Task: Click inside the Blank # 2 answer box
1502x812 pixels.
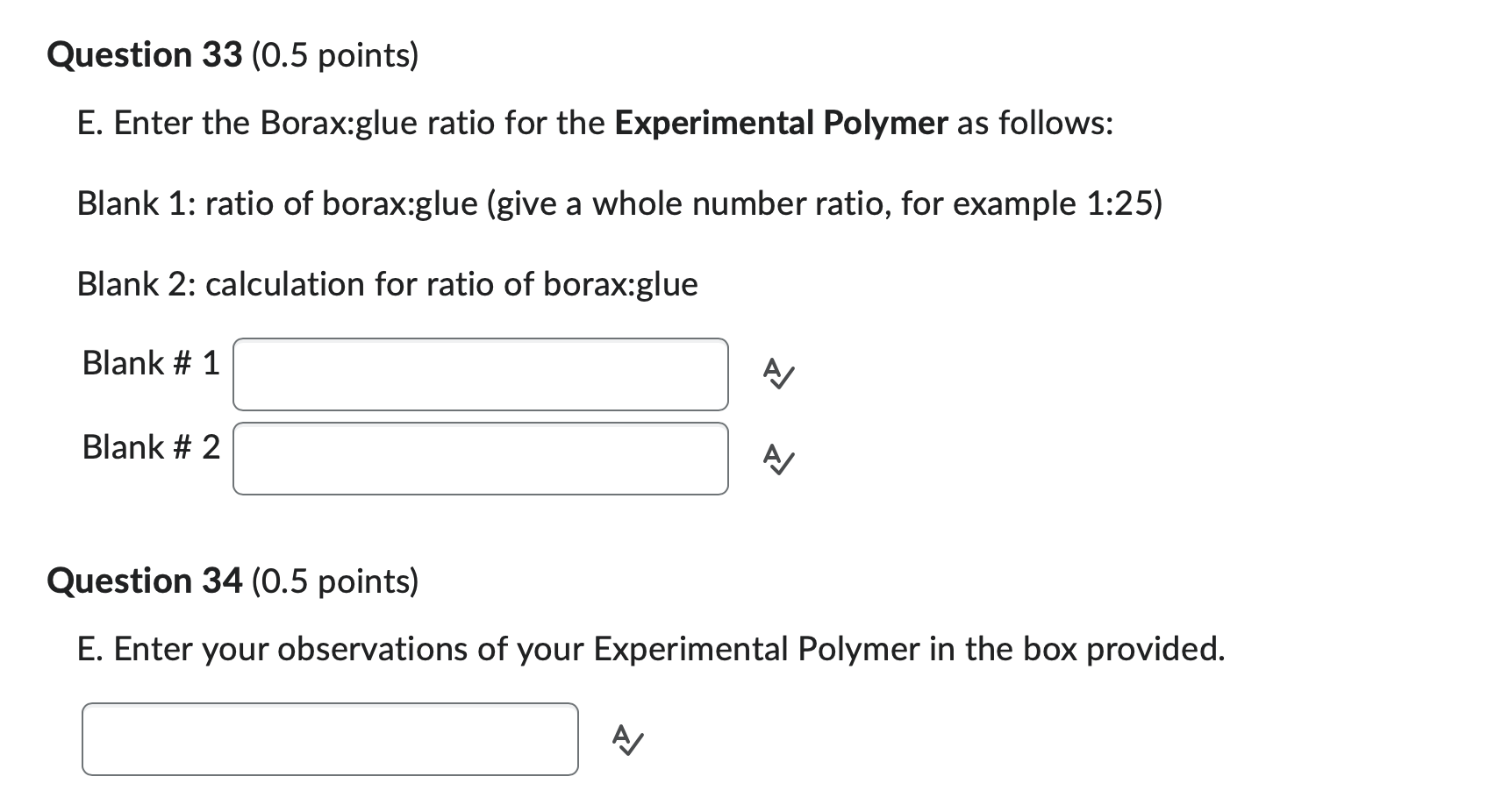Action: (x=480, y=459)
